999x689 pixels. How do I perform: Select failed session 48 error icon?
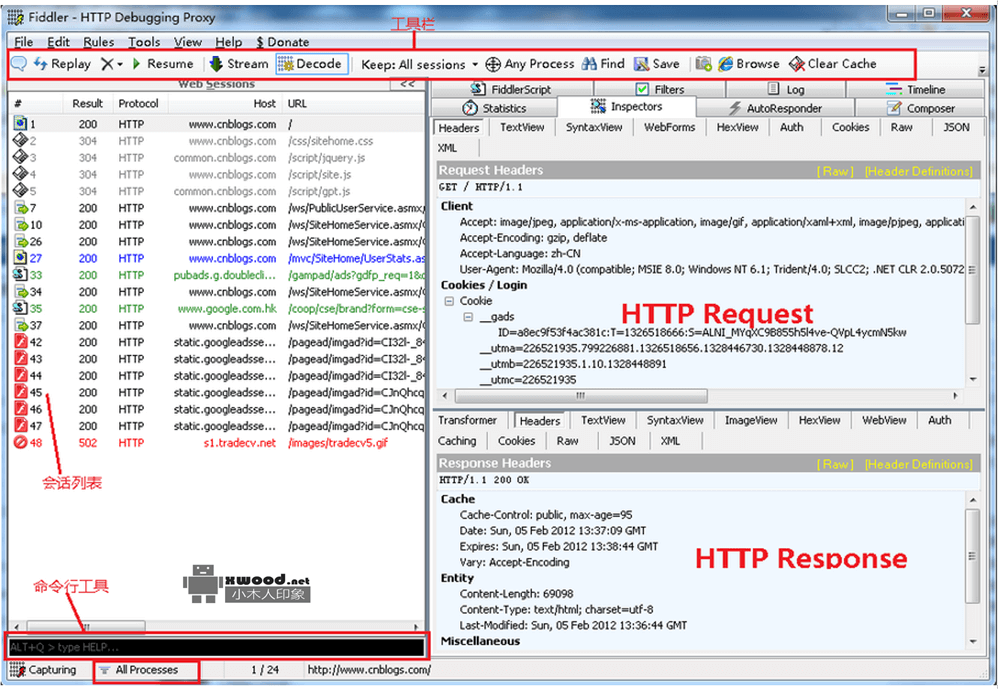20,442
